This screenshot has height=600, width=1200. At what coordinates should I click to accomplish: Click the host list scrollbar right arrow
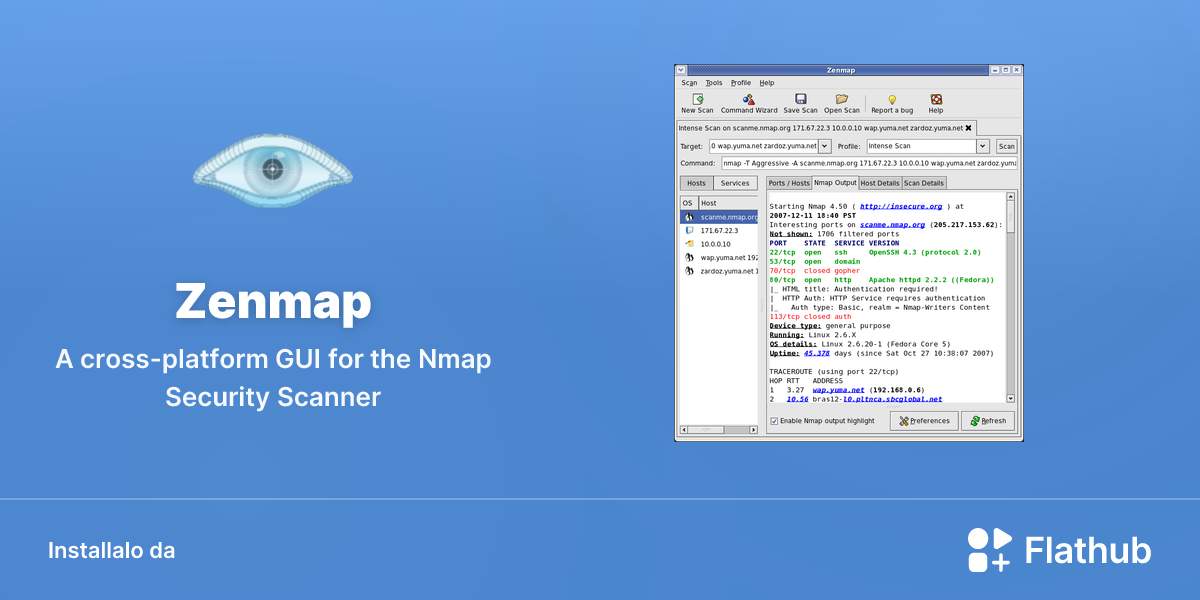pyautogui.click(x=754, y=429)
